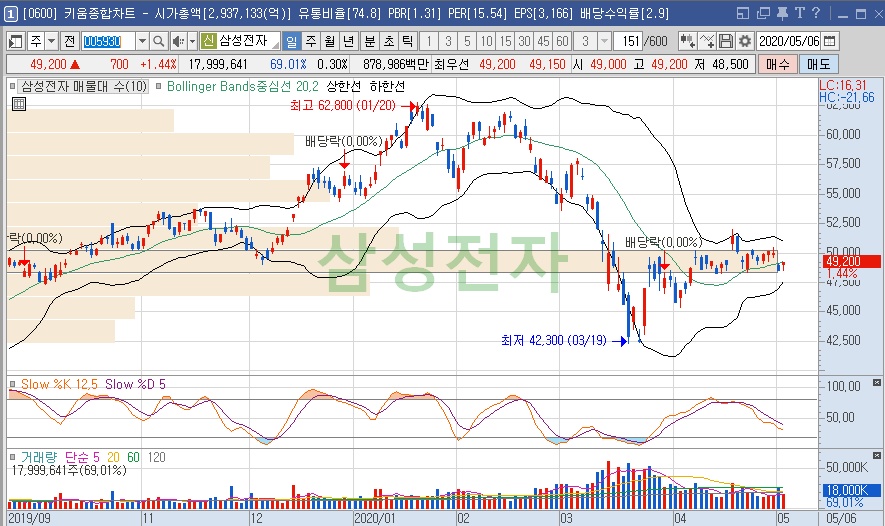This screenshot has height=526, width=885.
Task: Close the volume panel with its X
Action: (x=877, y=455)
